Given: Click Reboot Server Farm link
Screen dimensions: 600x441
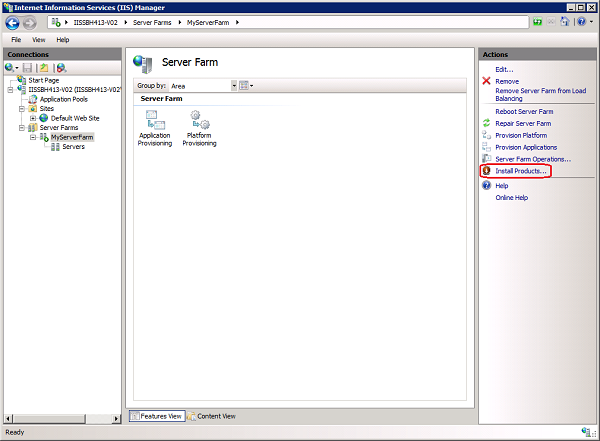Looking at the screenshot, I should 524,111.
